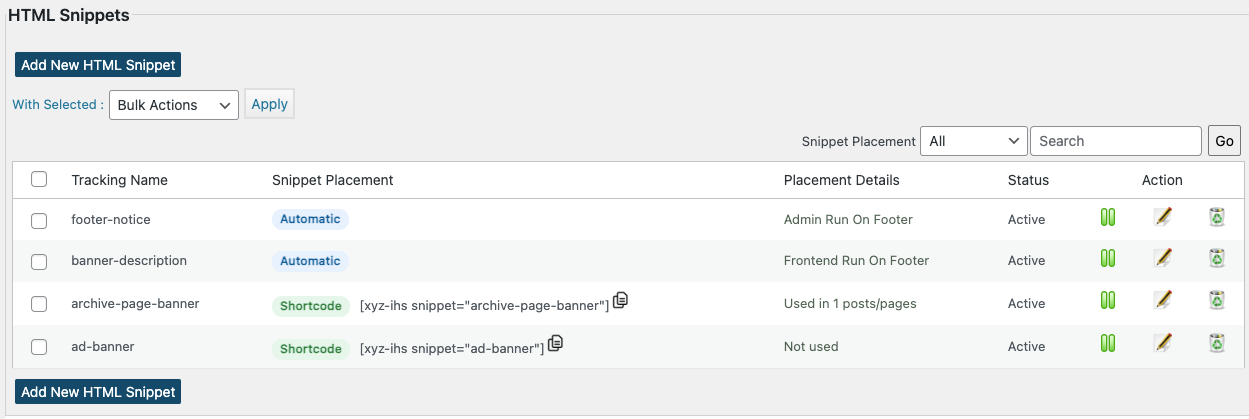Pause the footer-notice snippet

[1108, 217]
